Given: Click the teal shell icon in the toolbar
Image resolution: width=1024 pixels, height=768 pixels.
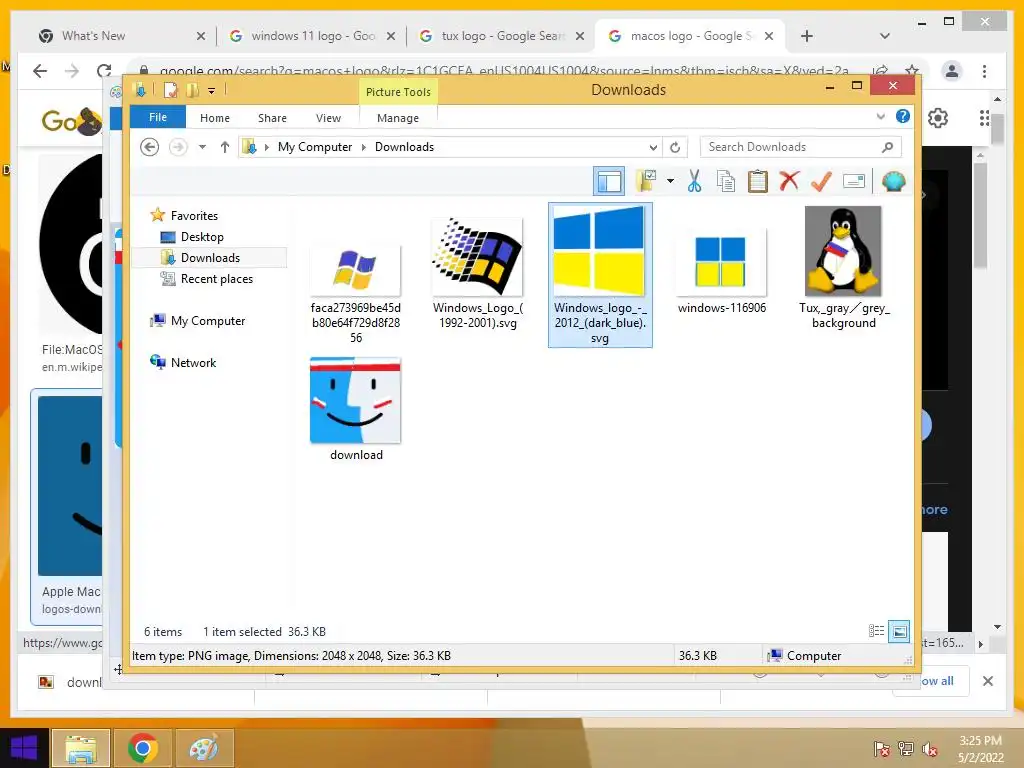Looking at the screenshot, I should click(x=893, y=181).
